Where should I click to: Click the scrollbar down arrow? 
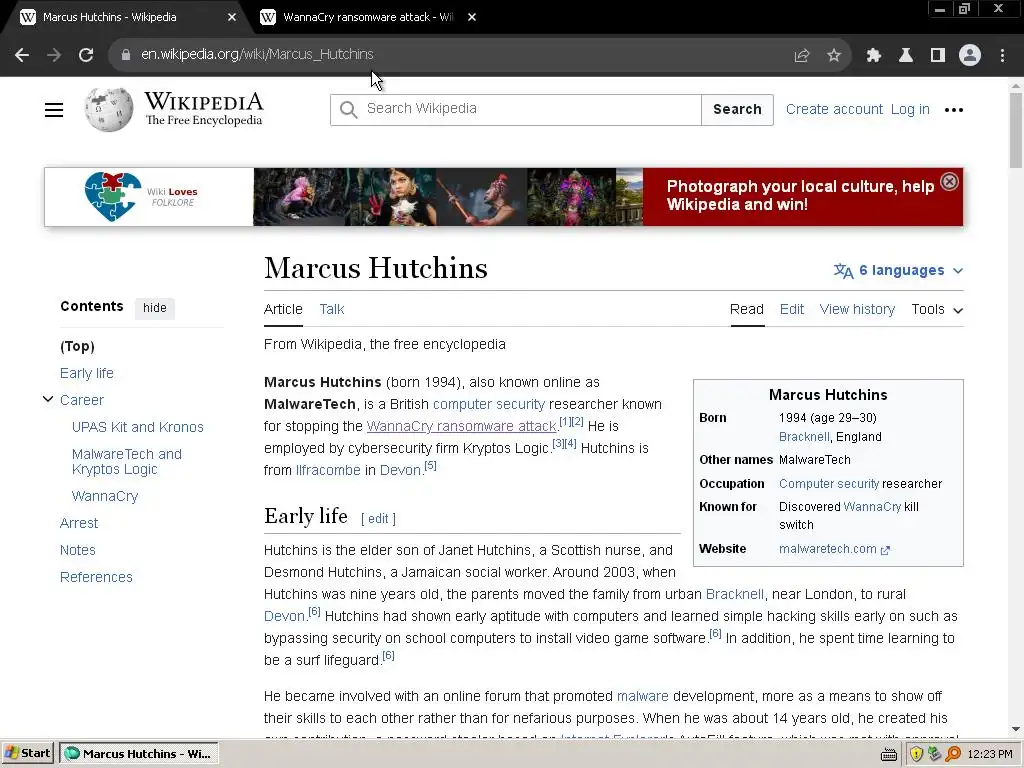click(x=1016, y=729)
